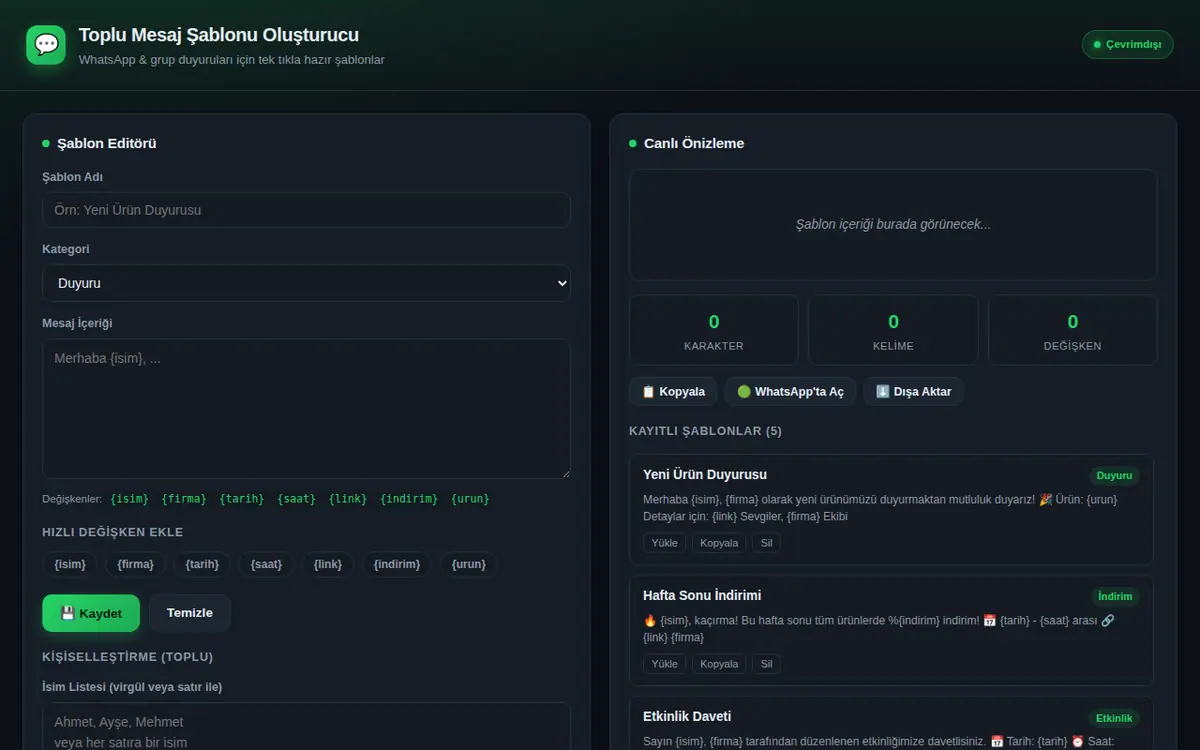Delete the Hafta Sonu İndirimi template
The height and width of the screenshot is (750, 1200).
click(x=766, y=664)
